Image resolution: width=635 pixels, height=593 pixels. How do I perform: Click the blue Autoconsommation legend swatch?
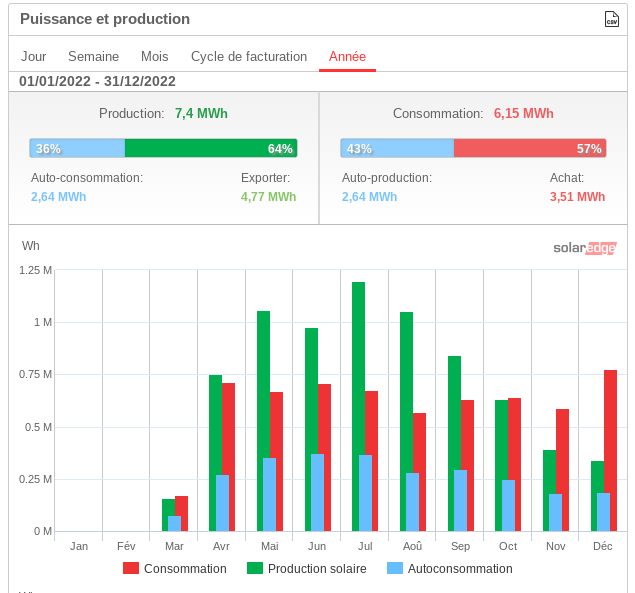pyautogui.click(x=395, y=569)
